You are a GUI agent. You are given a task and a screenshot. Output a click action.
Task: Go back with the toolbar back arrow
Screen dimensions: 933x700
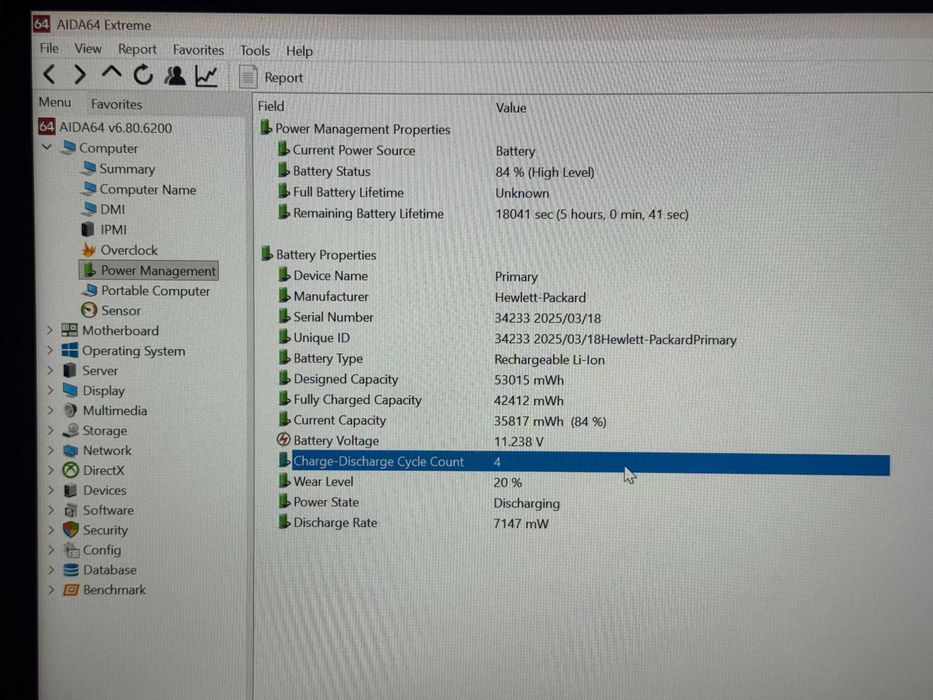(50, 75)
